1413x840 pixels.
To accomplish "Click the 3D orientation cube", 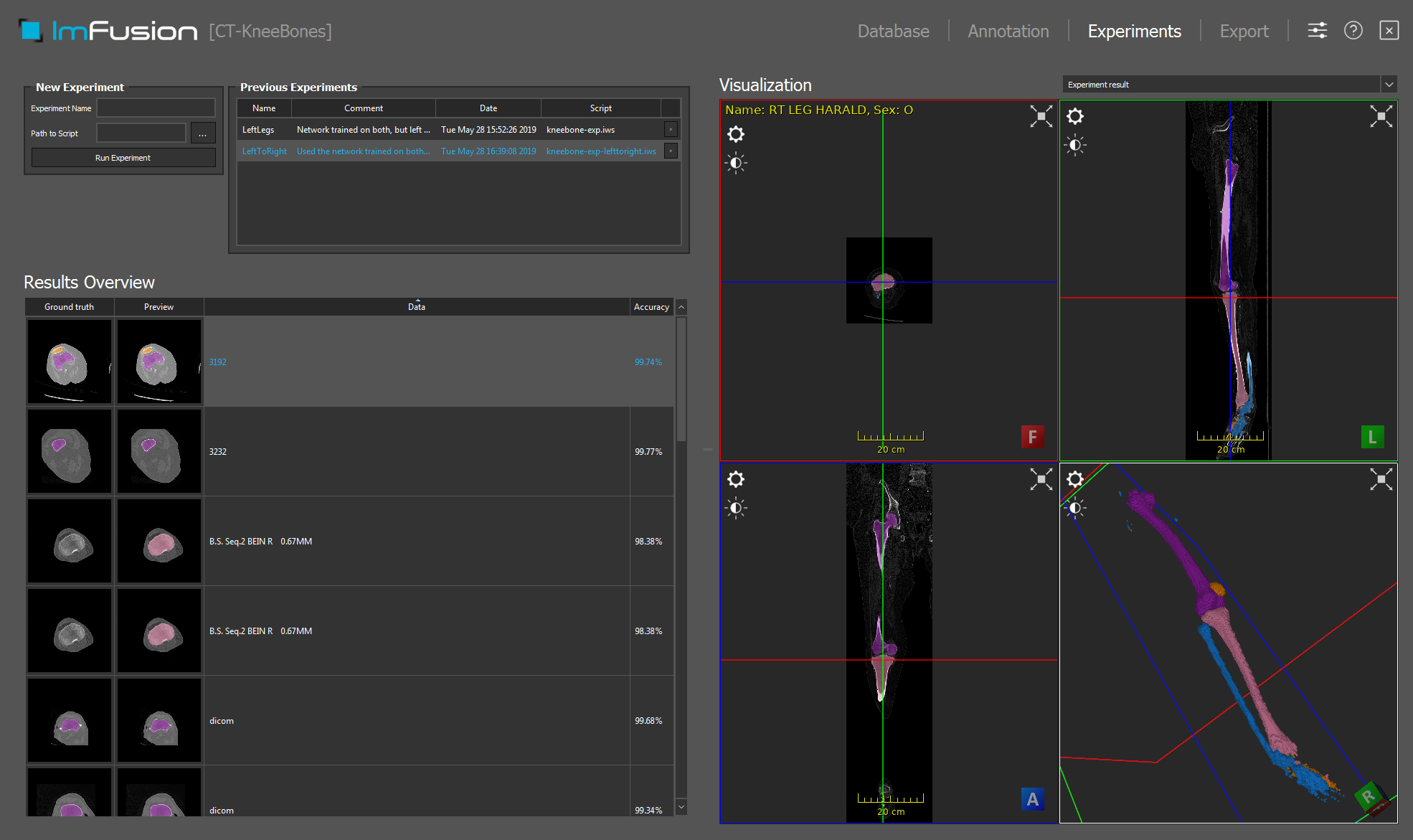I will (x=1371, y=797).
